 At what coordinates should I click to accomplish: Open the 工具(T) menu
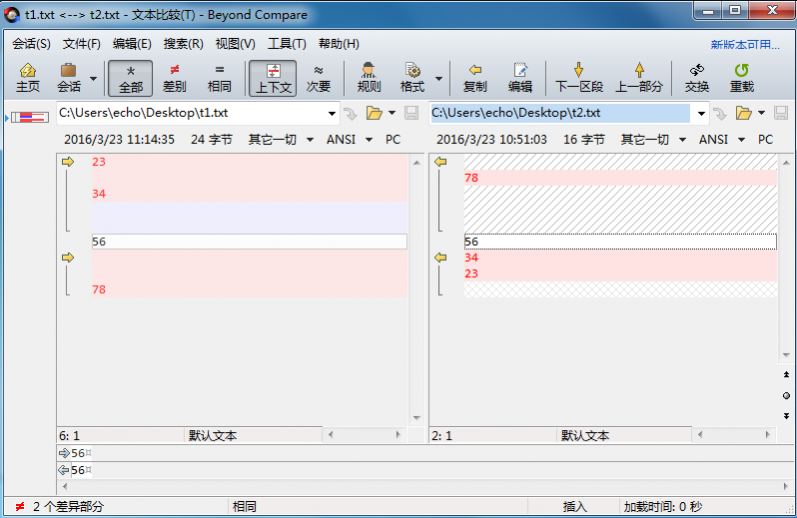pyautogui.click(x=286, y=44)
